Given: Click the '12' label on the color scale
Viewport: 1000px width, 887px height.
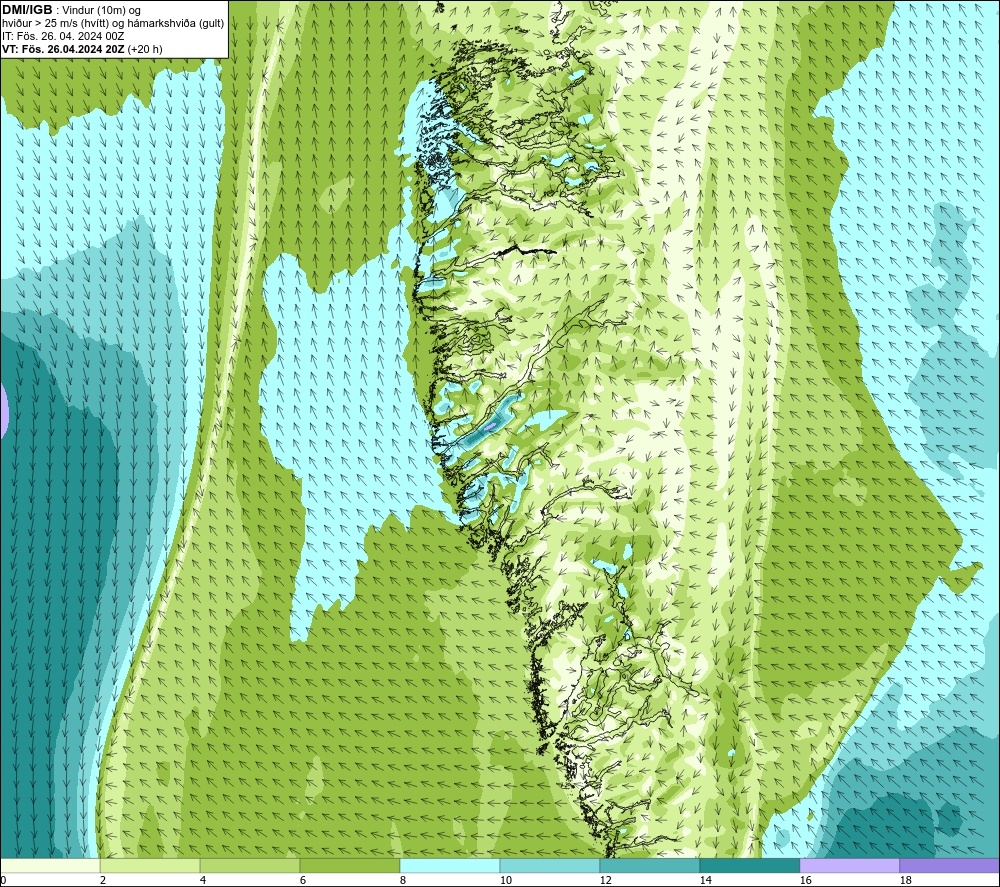Looking at the screenshot, I should (x=606, y=880).
